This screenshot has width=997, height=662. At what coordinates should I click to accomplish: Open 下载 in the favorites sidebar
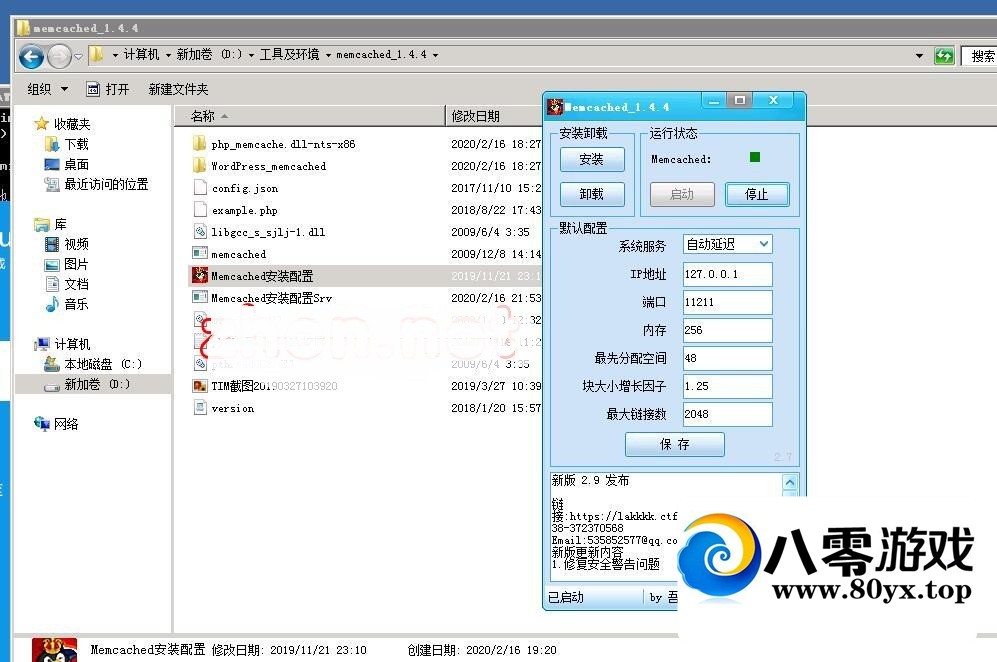point(76,144)
